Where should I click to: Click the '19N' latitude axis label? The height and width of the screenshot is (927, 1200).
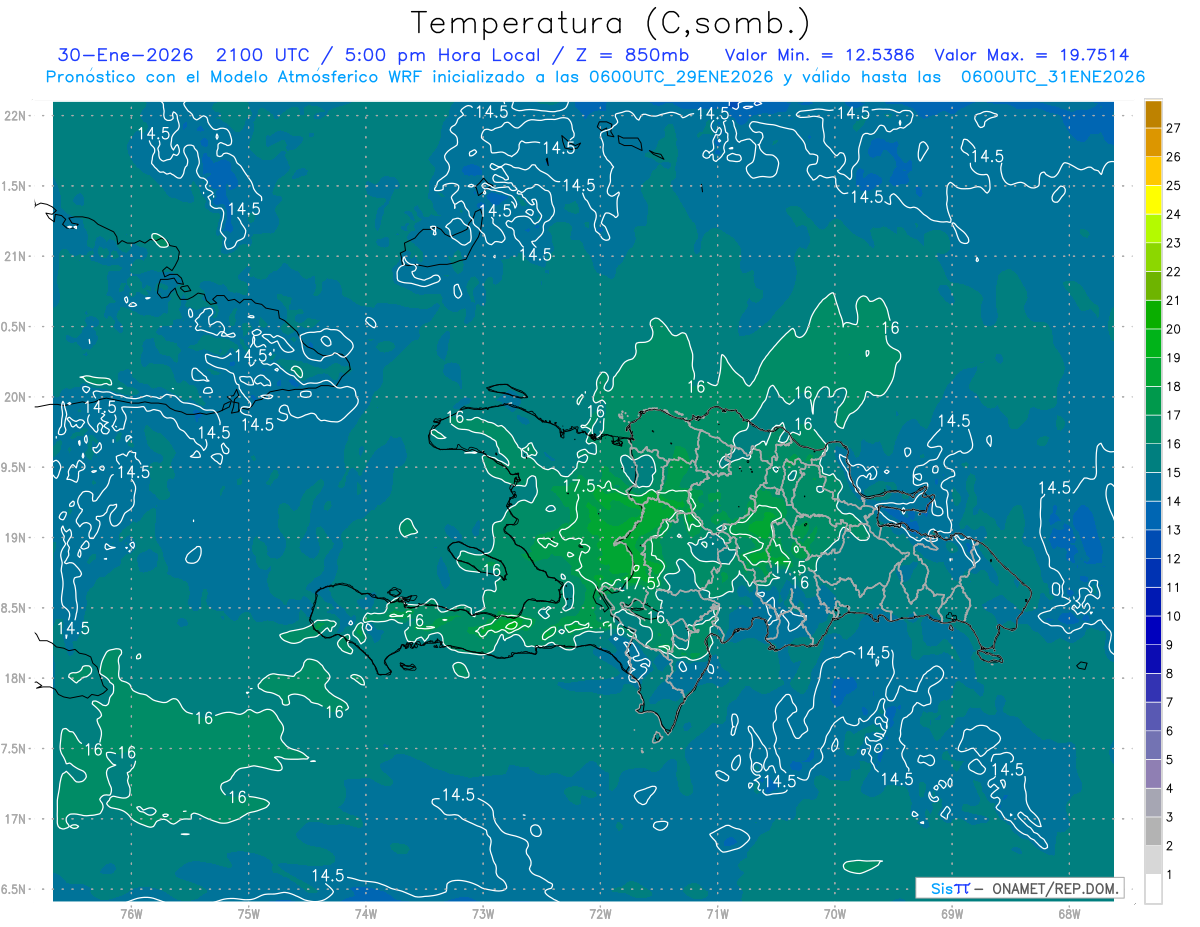point(17,538)
